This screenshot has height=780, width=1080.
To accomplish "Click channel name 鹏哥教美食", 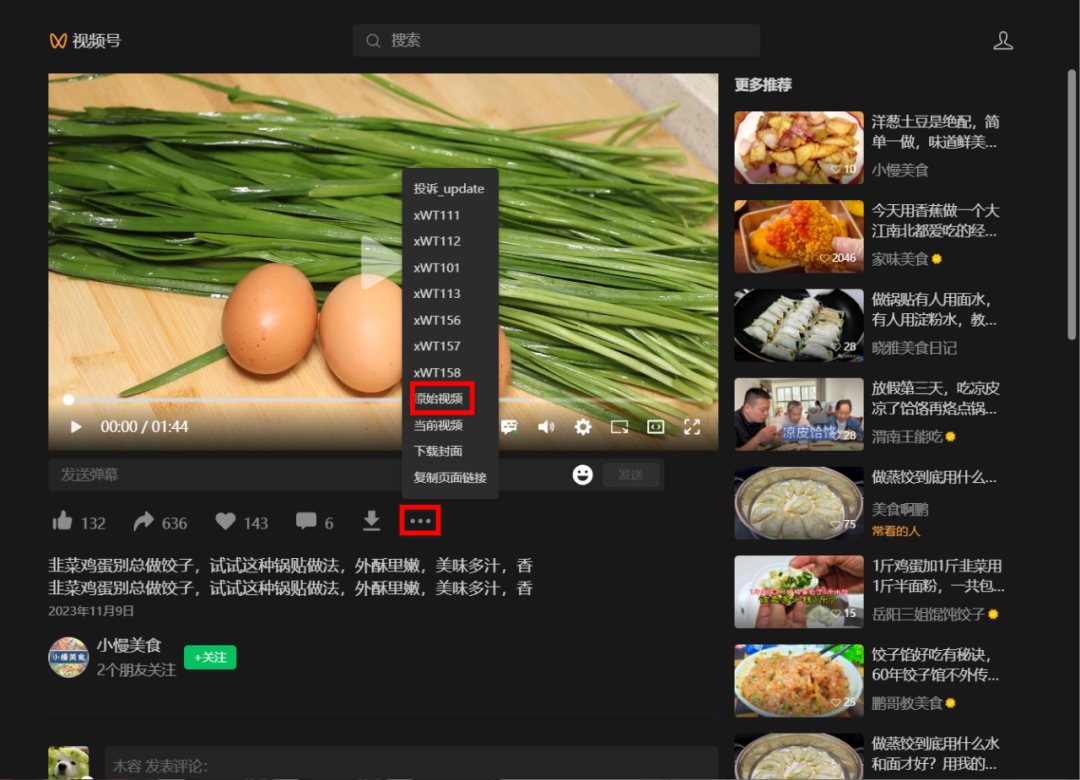I will pyautogui.click(x=906, y=703).
